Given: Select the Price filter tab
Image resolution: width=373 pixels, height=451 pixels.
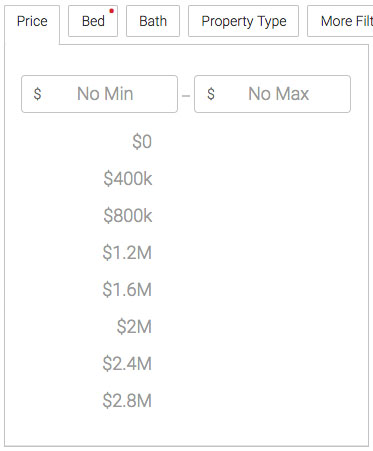Looking at the screenshot, I should 32,22.
